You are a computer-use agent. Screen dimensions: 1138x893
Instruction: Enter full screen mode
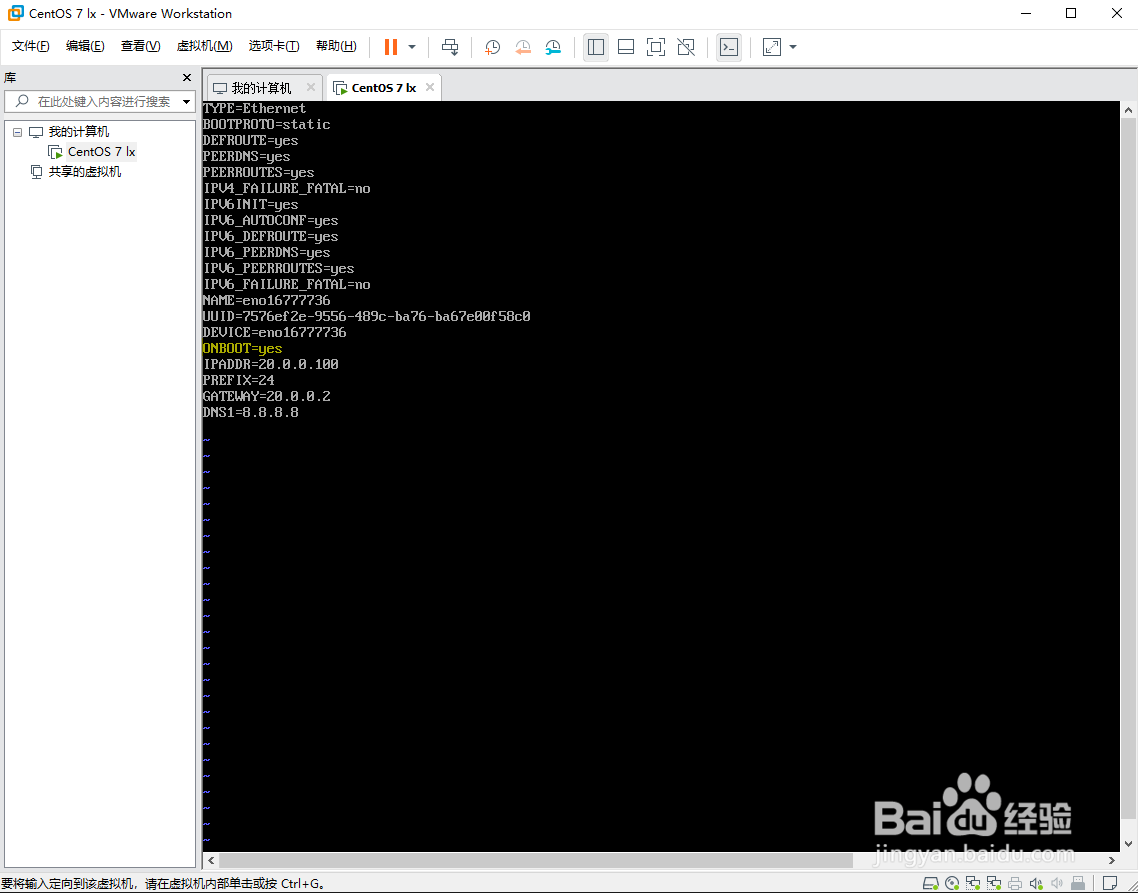coord(655,47)
